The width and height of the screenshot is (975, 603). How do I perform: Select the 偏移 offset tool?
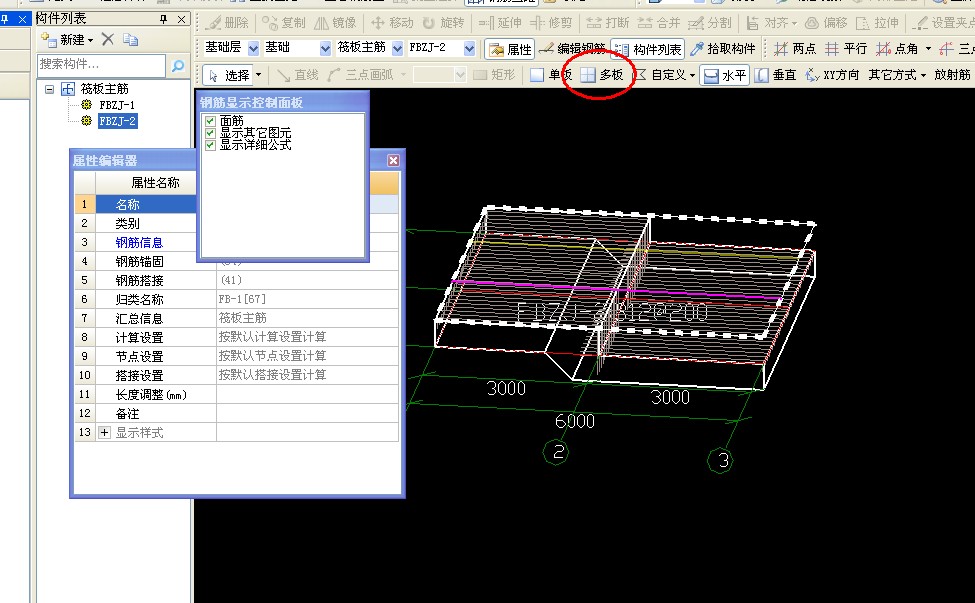click(x=826, y=23)
